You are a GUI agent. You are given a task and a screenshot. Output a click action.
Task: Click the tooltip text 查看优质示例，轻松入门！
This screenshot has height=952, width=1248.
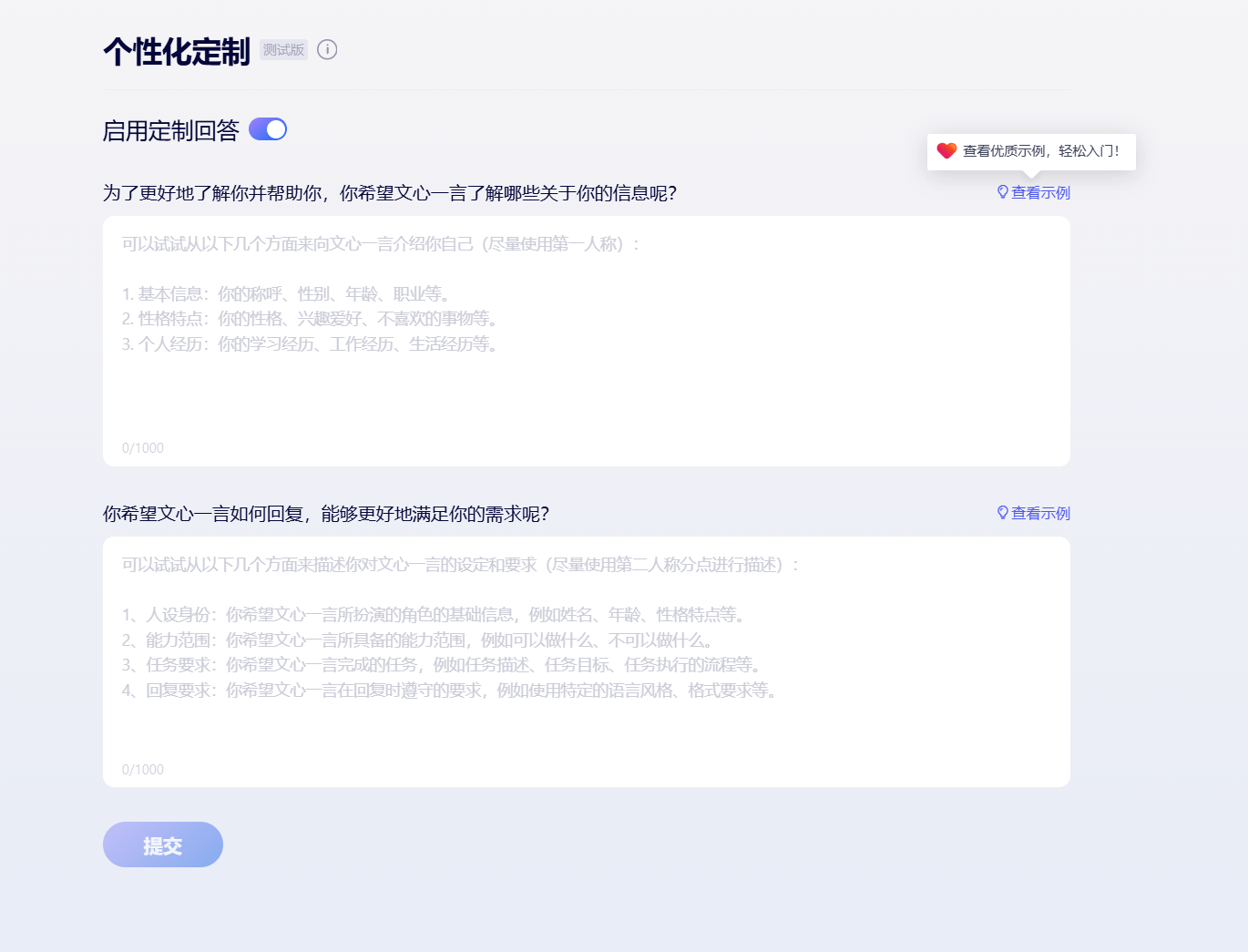coord(1041,151)
